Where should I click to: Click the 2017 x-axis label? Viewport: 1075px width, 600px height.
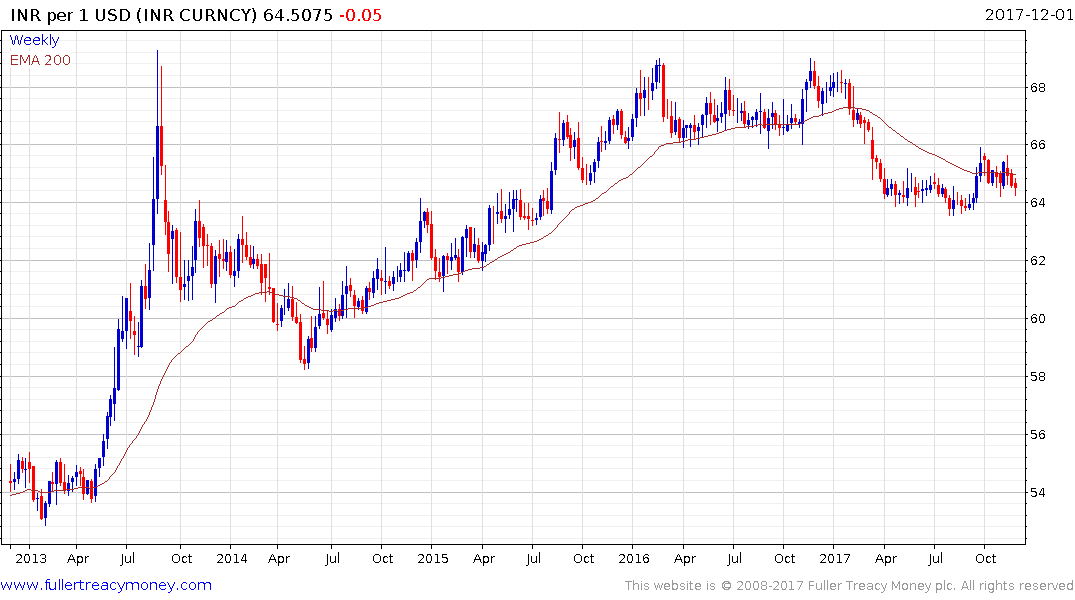pos(834,558)
